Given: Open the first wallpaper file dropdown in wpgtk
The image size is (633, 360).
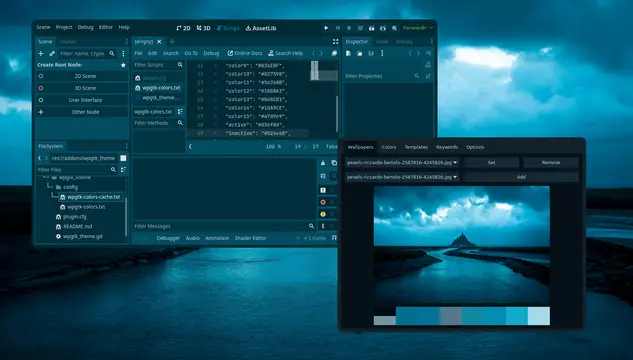Looking at the screenshot, I should coord(402,163).
